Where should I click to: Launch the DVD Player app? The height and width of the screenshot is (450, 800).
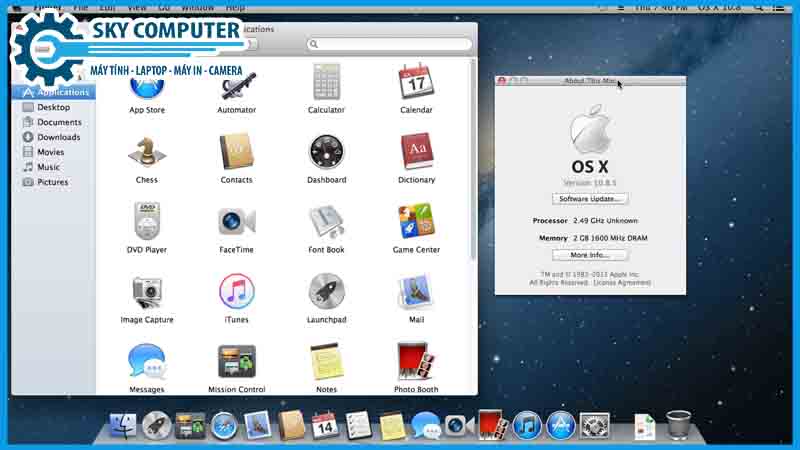[x=146, y=222]
